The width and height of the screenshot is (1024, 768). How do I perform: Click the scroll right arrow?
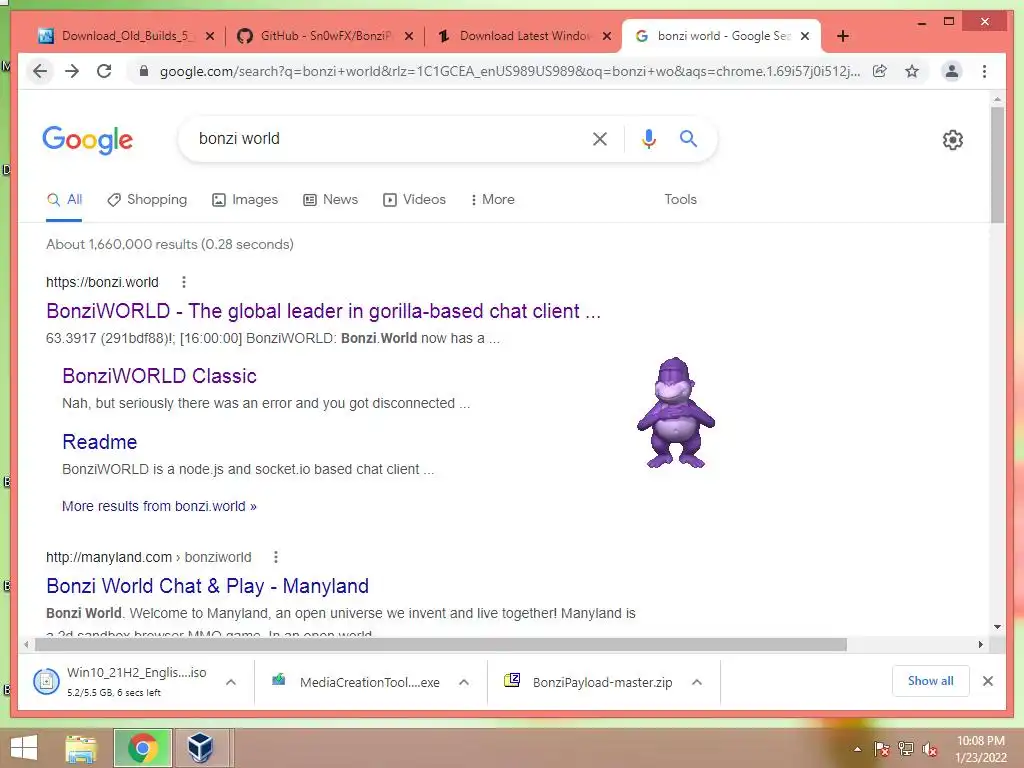pyautogui.click(x=980, y=645)
